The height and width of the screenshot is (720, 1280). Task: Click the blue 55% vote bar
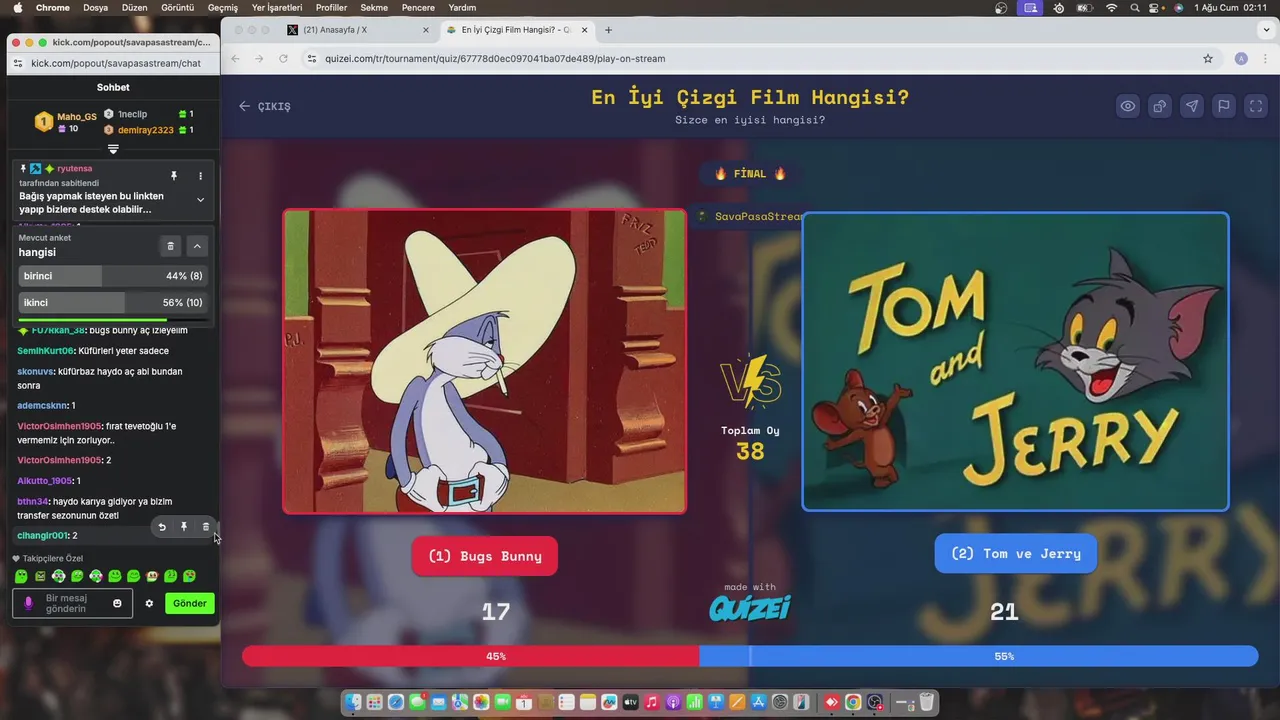pyautogui.click(x=978, y=656)
